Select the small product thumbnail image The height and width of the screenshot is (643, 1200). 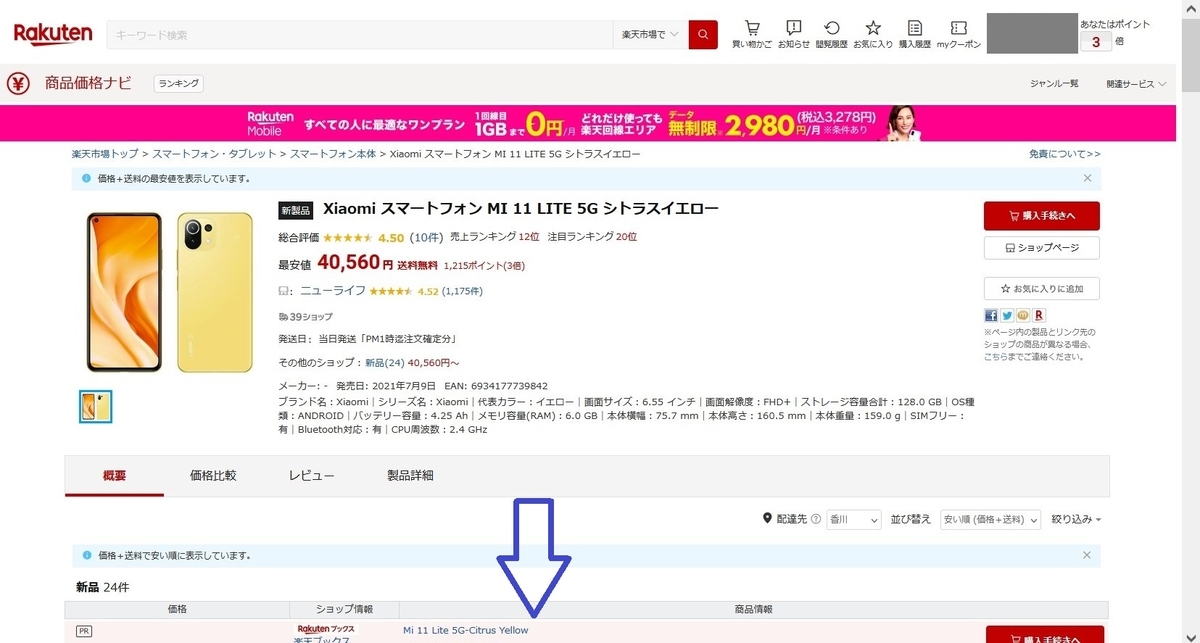click(x=96, y=406)
